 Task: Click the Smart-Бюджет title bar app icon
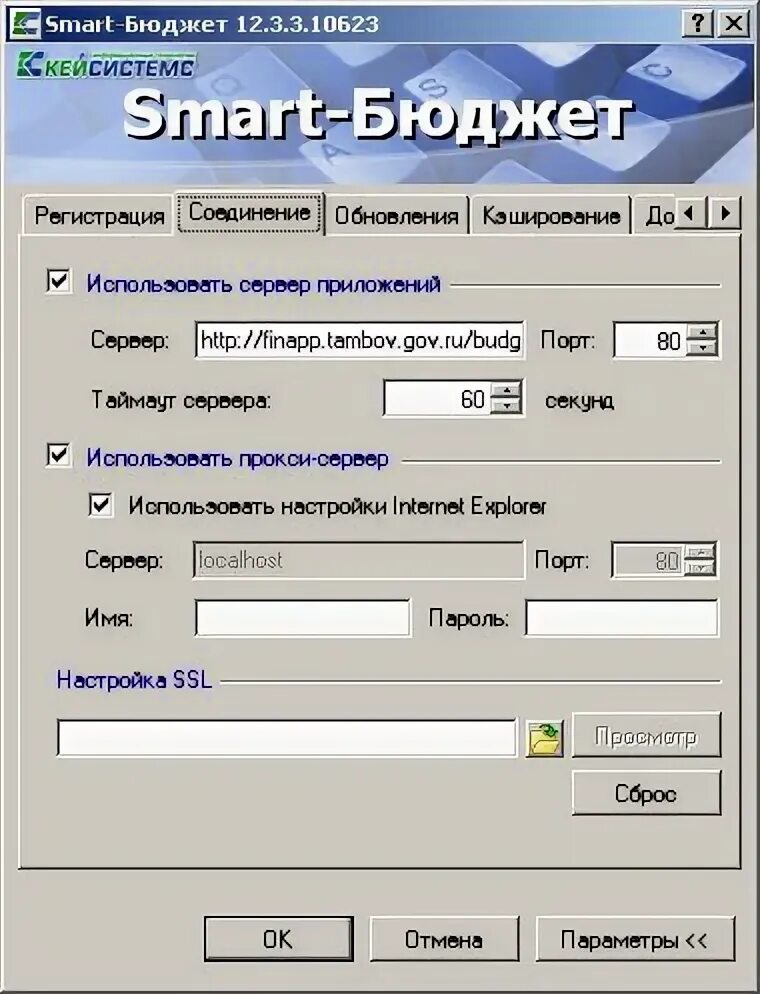click(x=25, y=24)
